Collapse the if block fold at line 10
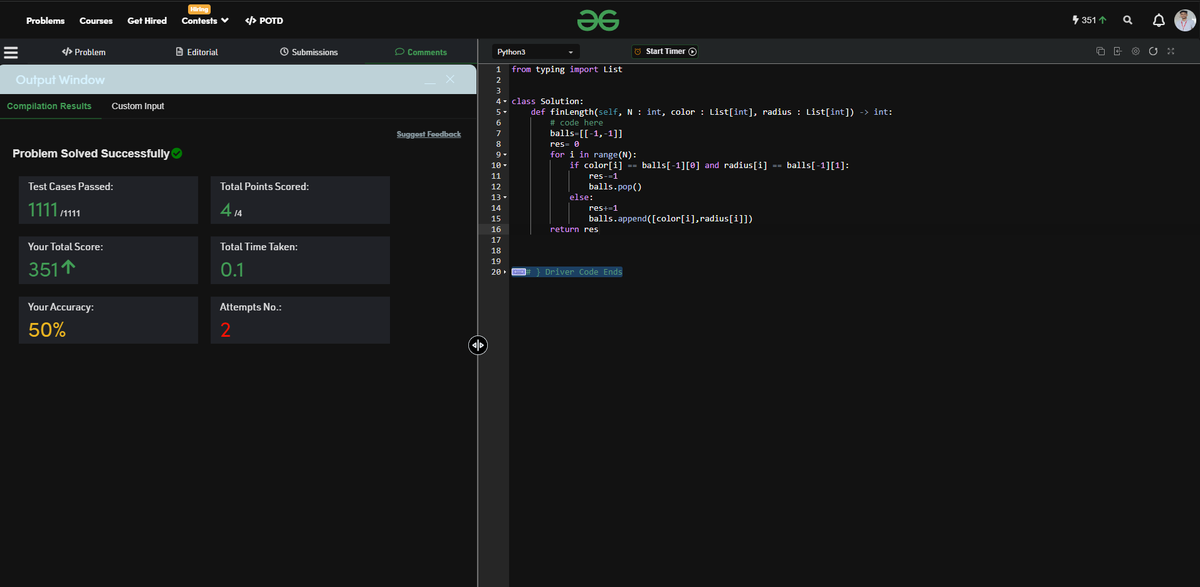 pos(507,165)
